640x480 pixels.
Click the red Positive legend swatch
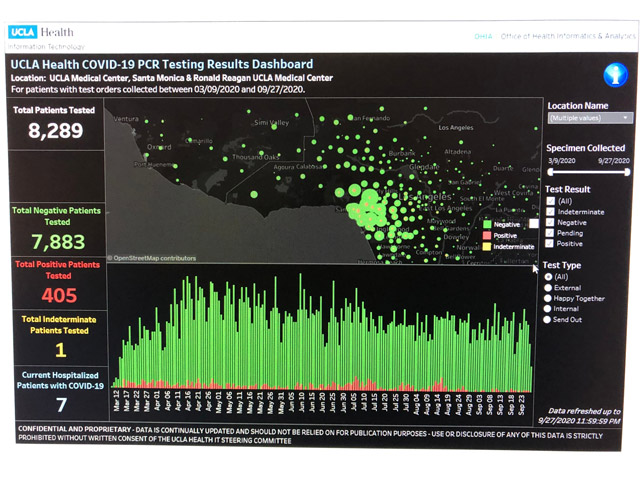[x=487, y=236]
